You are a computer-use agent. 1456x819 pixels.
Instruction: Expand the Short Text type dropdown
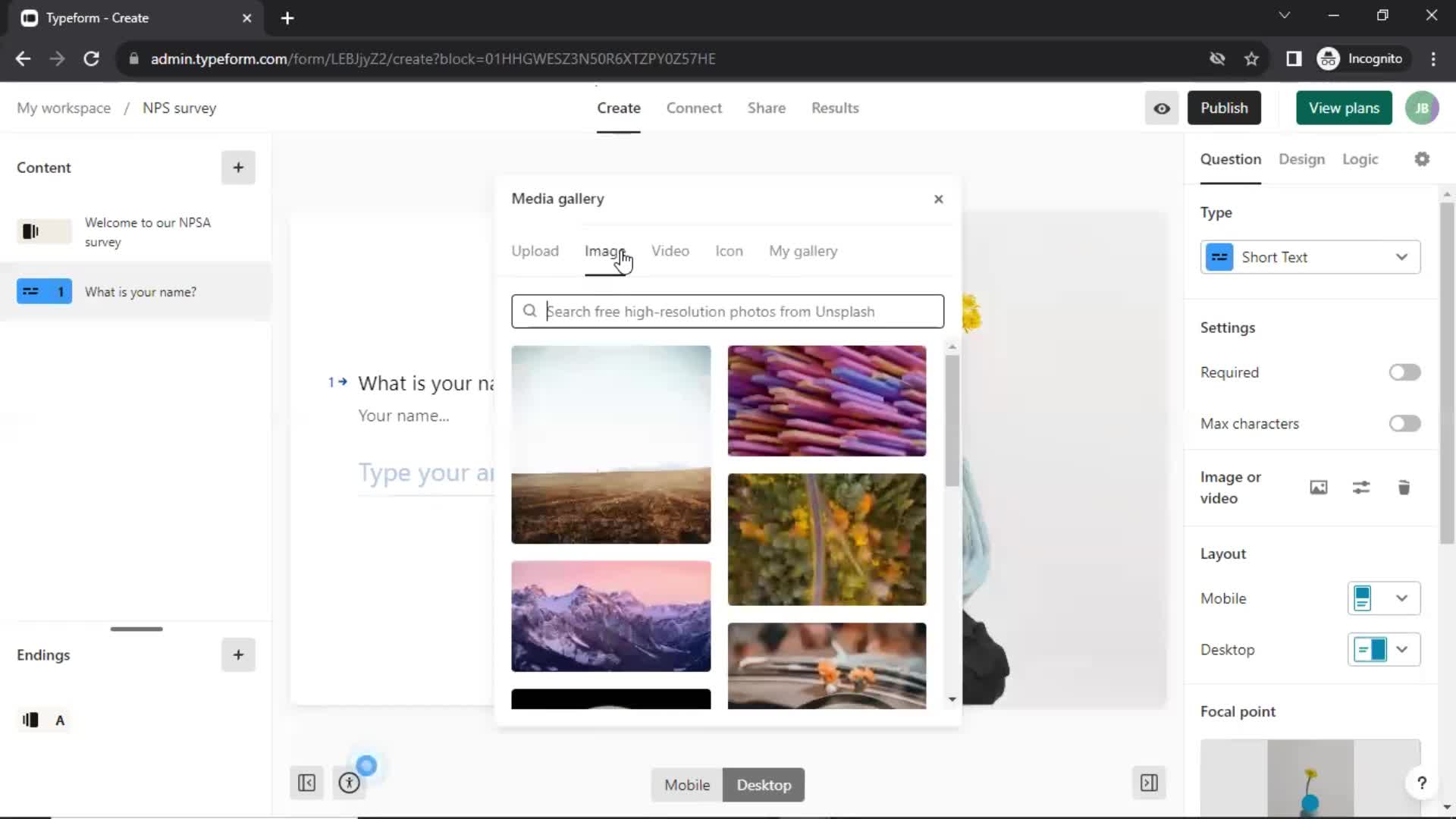point(1310,257)
